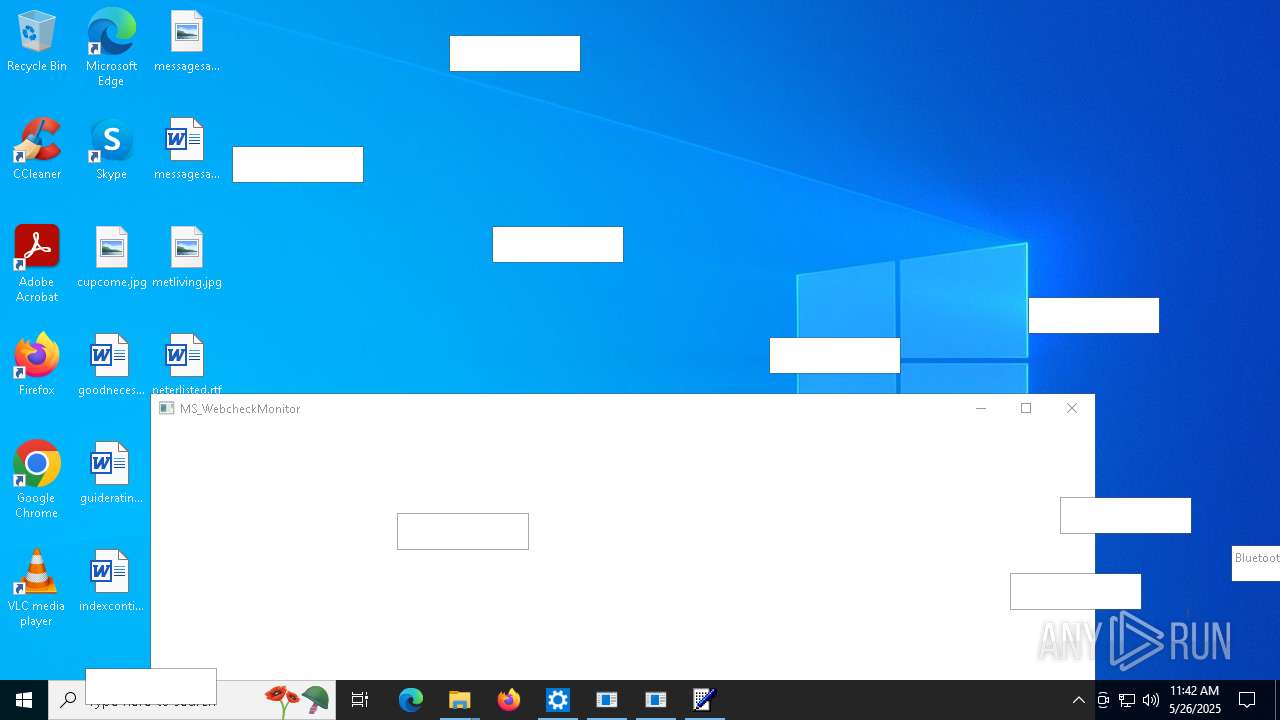This screenshot has width=1280, height=720.
Task: Click the poppy and helmet search highlight icon
Action: click(297, 700)
